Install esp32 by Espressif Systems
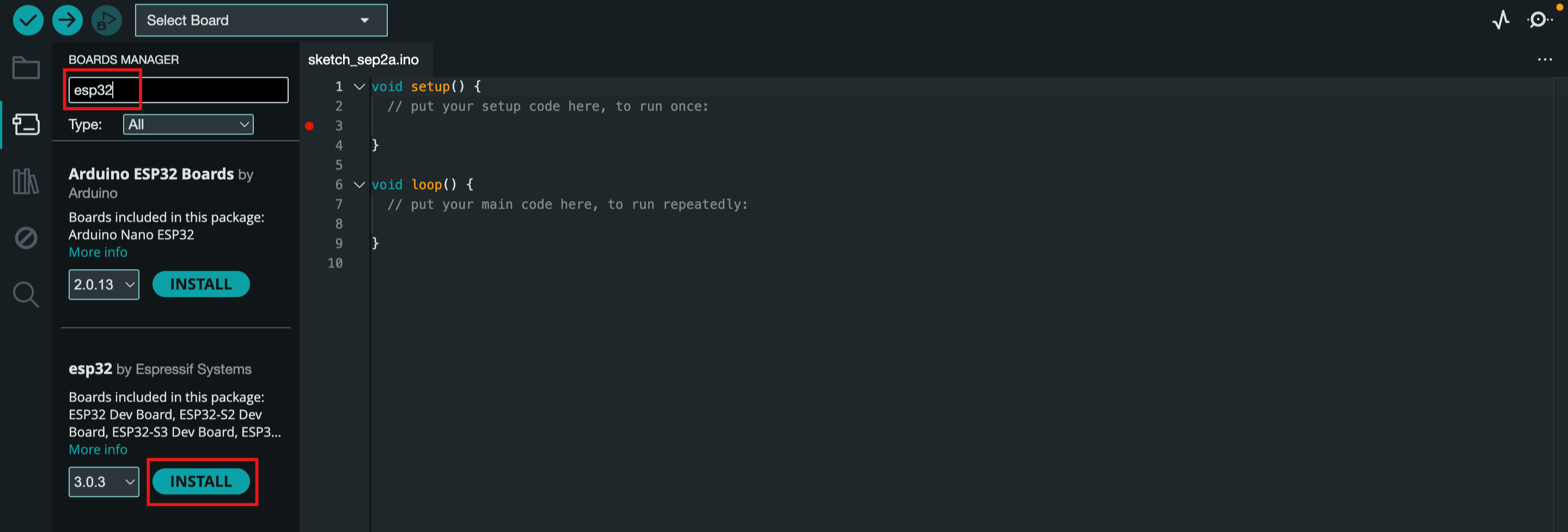1568x532 pixels. pos(201,481)
